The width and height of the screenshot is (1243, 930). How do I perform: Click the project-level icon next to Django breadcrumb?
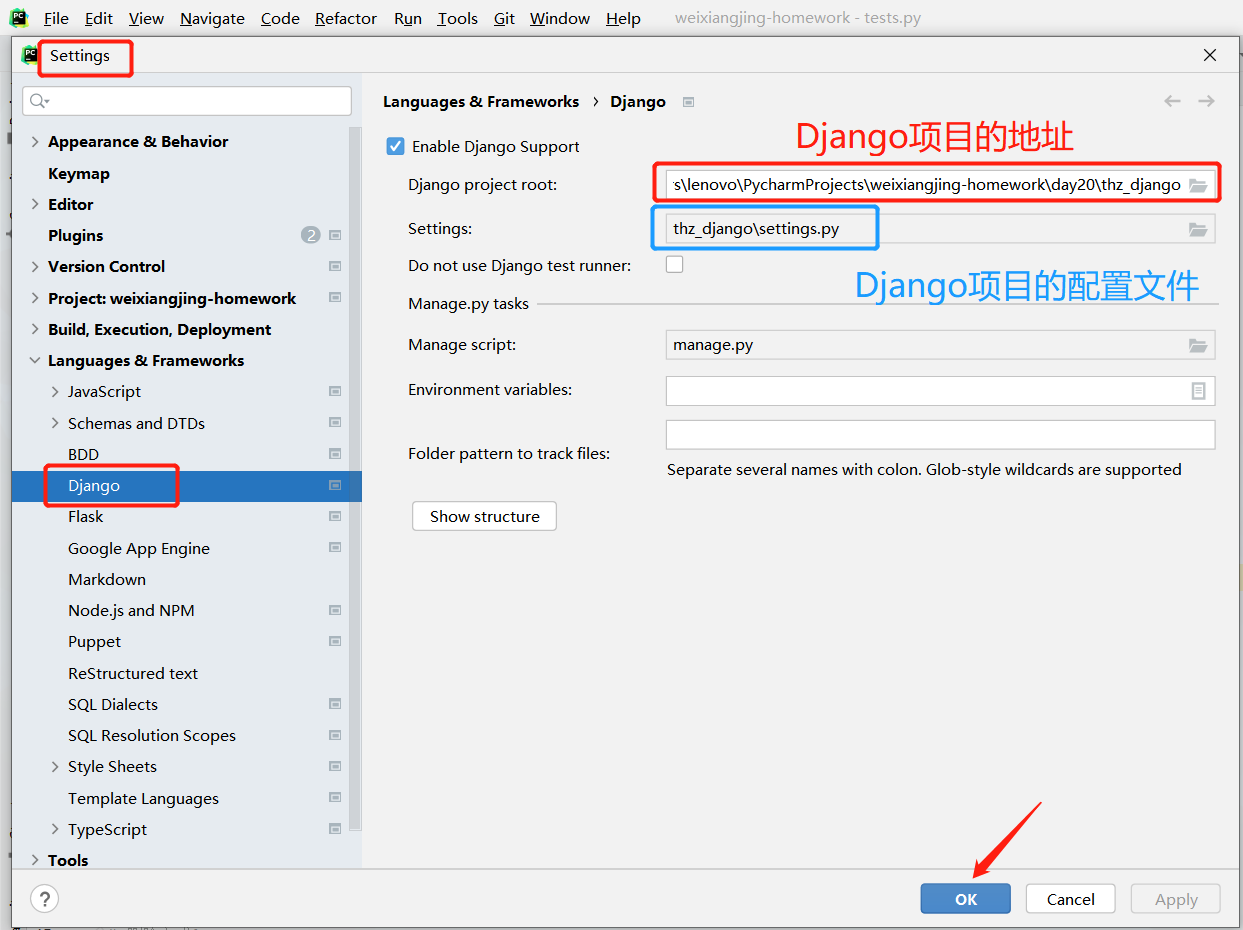688,102
